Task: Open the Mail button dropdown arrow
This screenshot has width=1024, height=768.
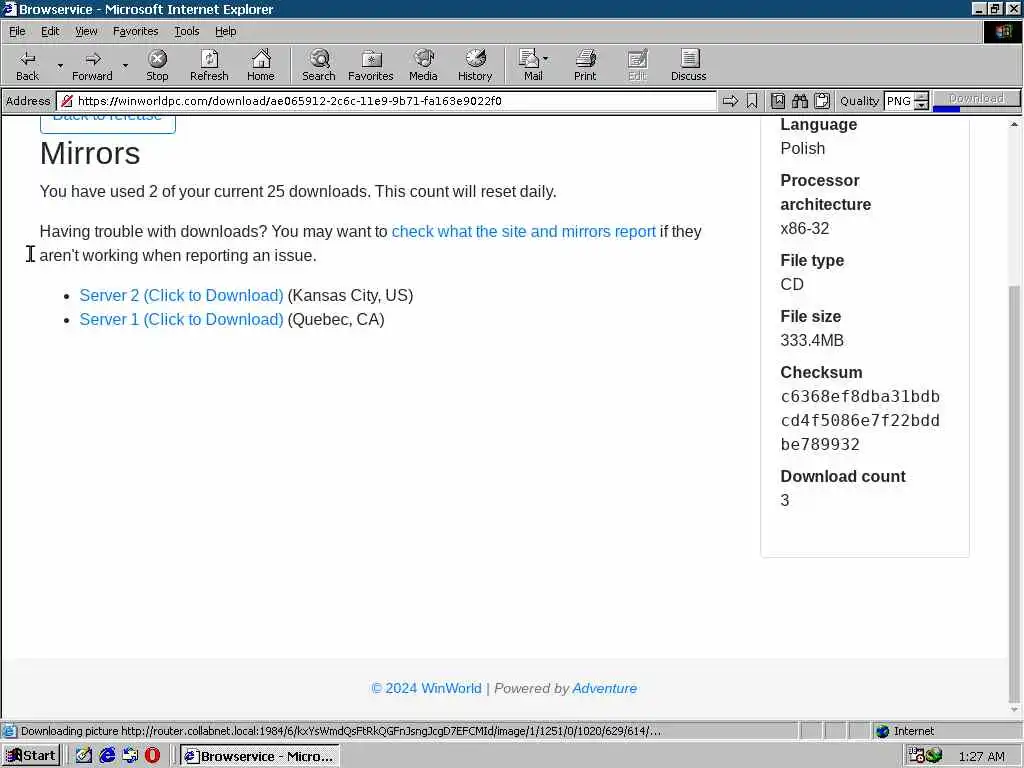Action: point(546,59)
